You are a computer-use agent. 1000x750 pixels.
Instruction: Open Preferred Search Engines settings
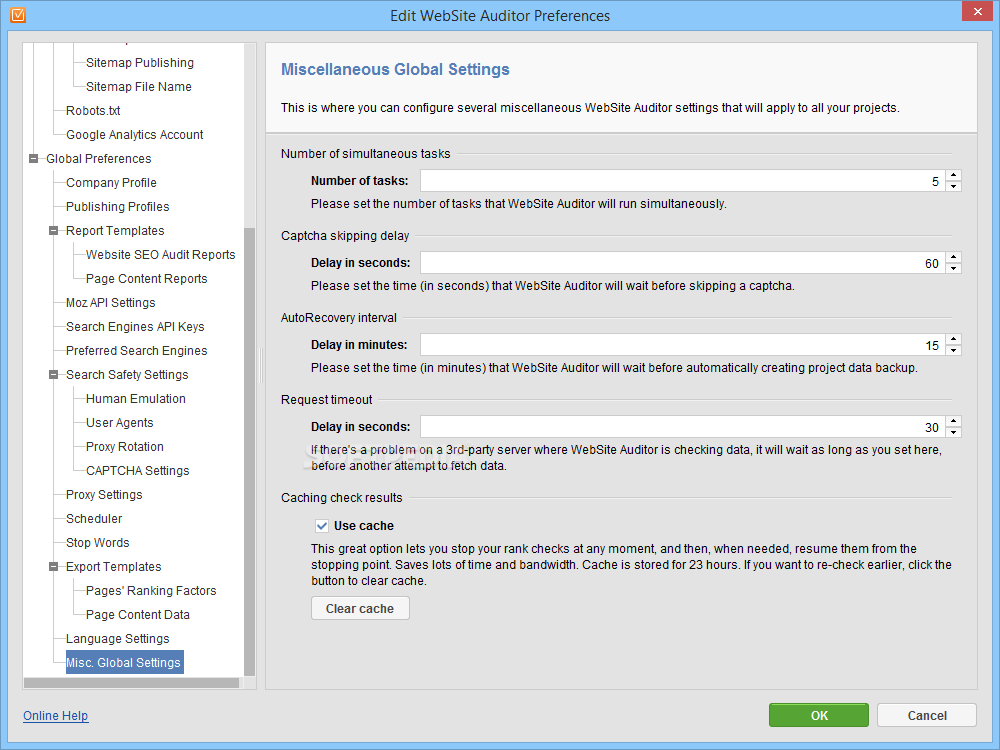tap(136, 351)
